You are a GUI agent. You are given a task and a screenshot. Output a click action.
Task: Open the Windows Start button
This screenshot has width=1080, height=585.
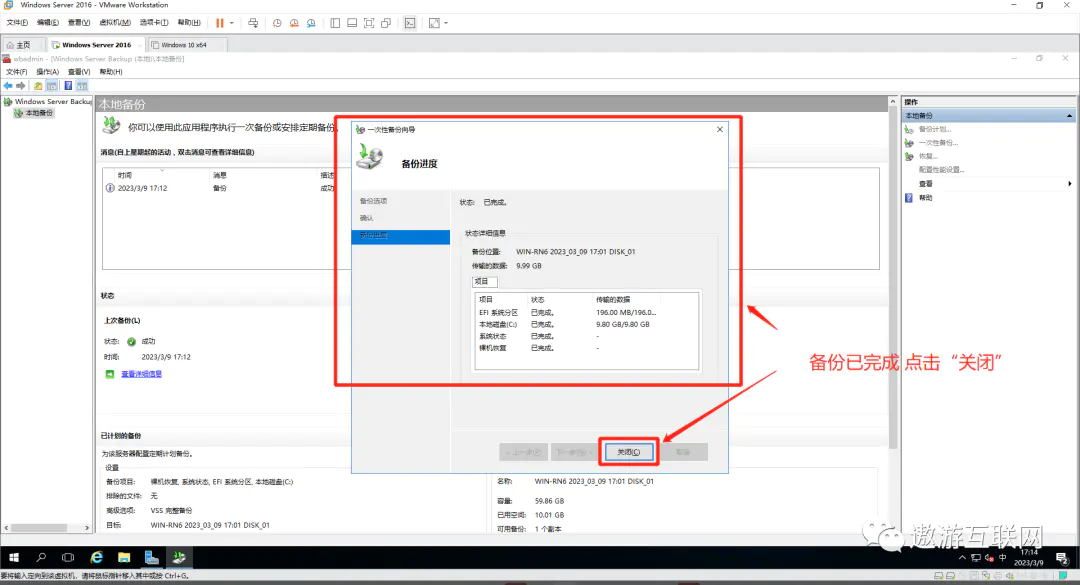pos(14,557)
